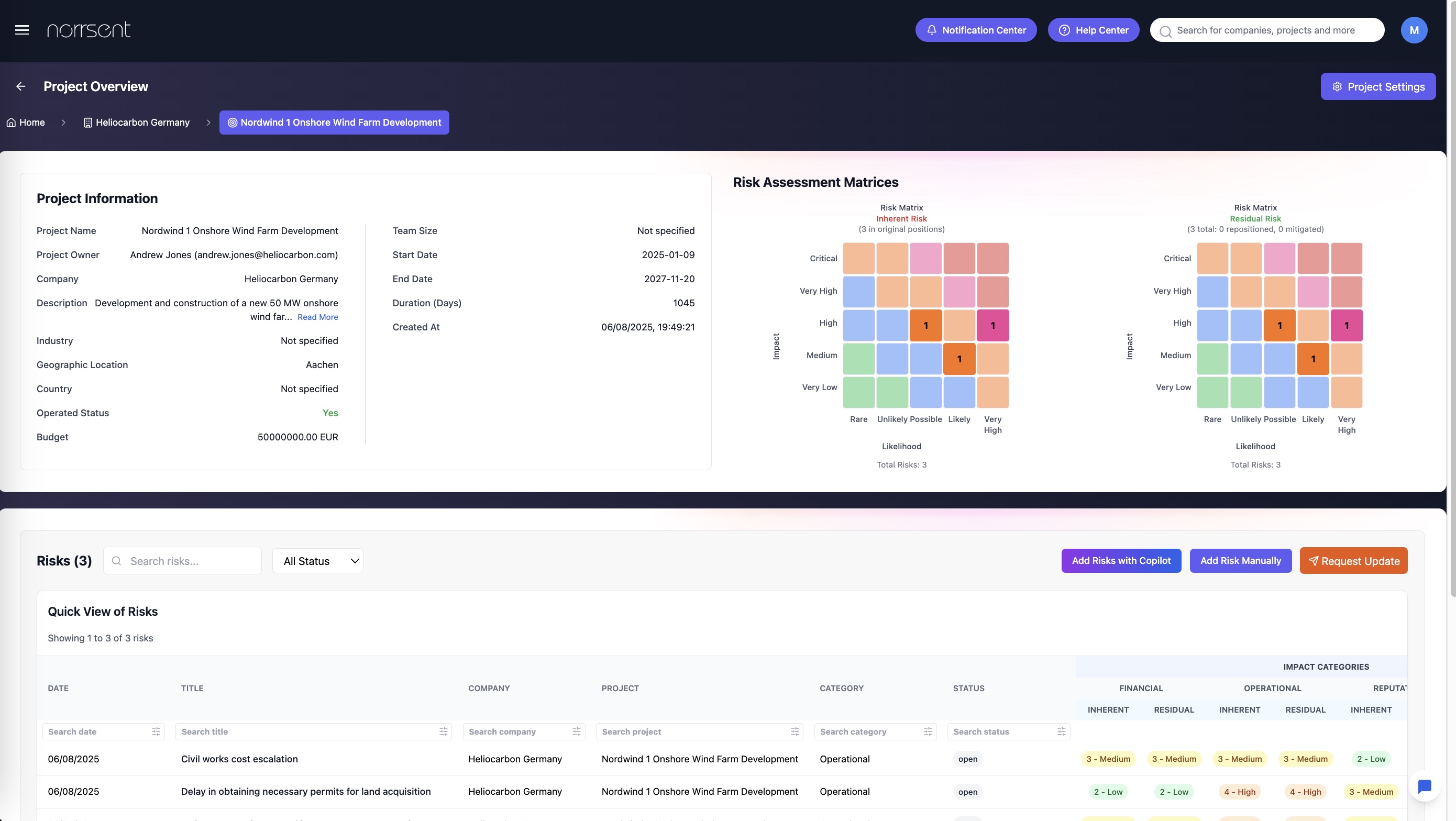The width and height of the screenshot is (1456, 821).
Task: Click the M user avatar
Action: click(x=1414, y=30)
